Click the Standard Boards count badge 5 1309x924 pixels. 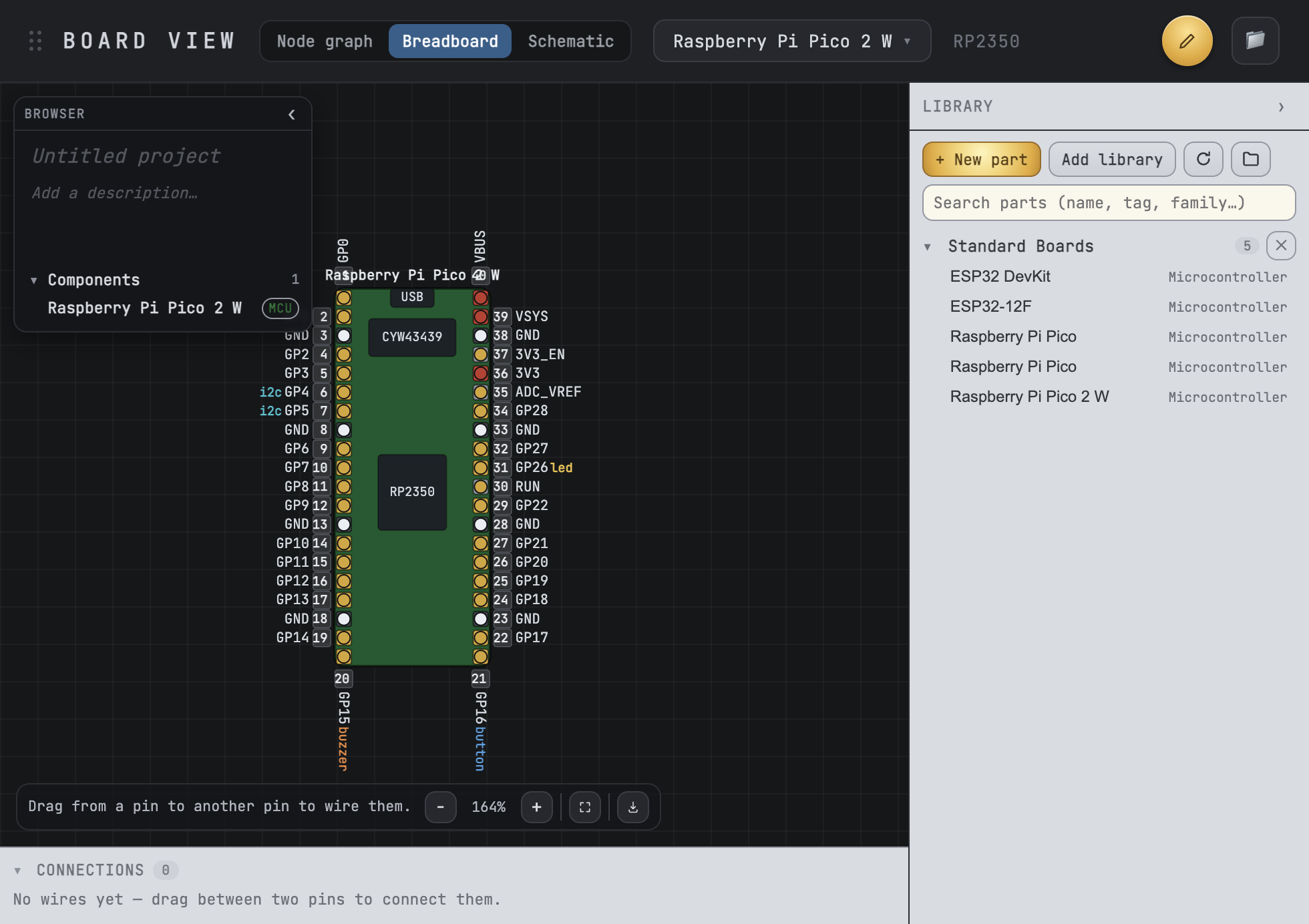point(1247,246)
